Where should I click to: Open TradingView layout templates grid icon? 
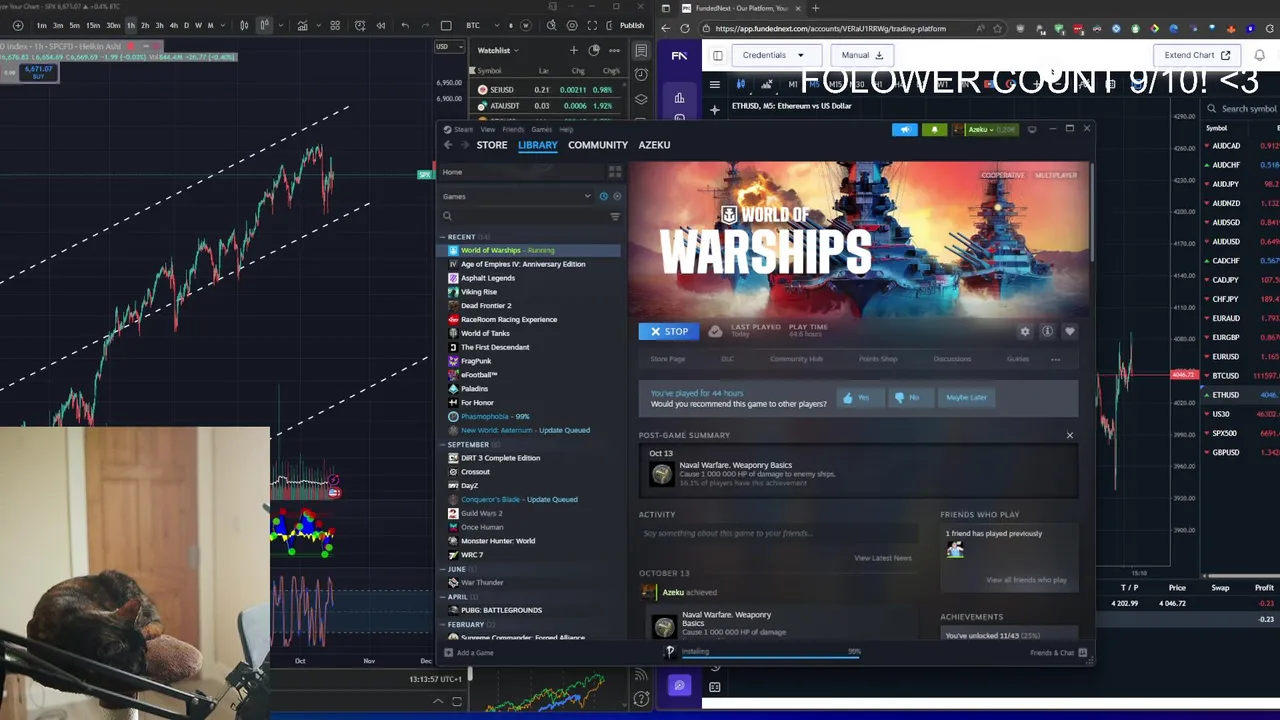pos(335,25)
